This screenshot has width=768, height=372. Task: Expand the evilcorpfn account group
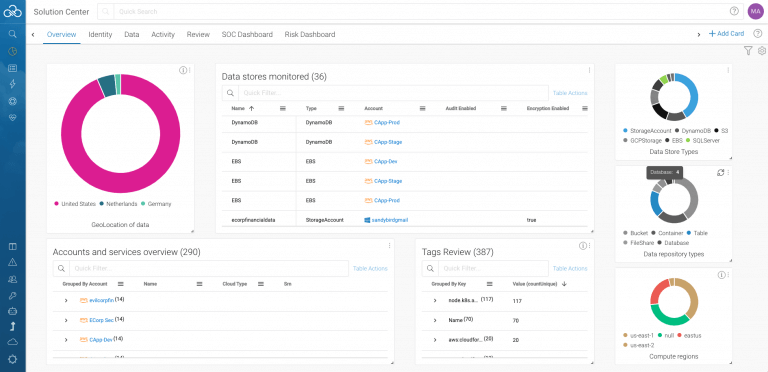(x=66, y=300)
